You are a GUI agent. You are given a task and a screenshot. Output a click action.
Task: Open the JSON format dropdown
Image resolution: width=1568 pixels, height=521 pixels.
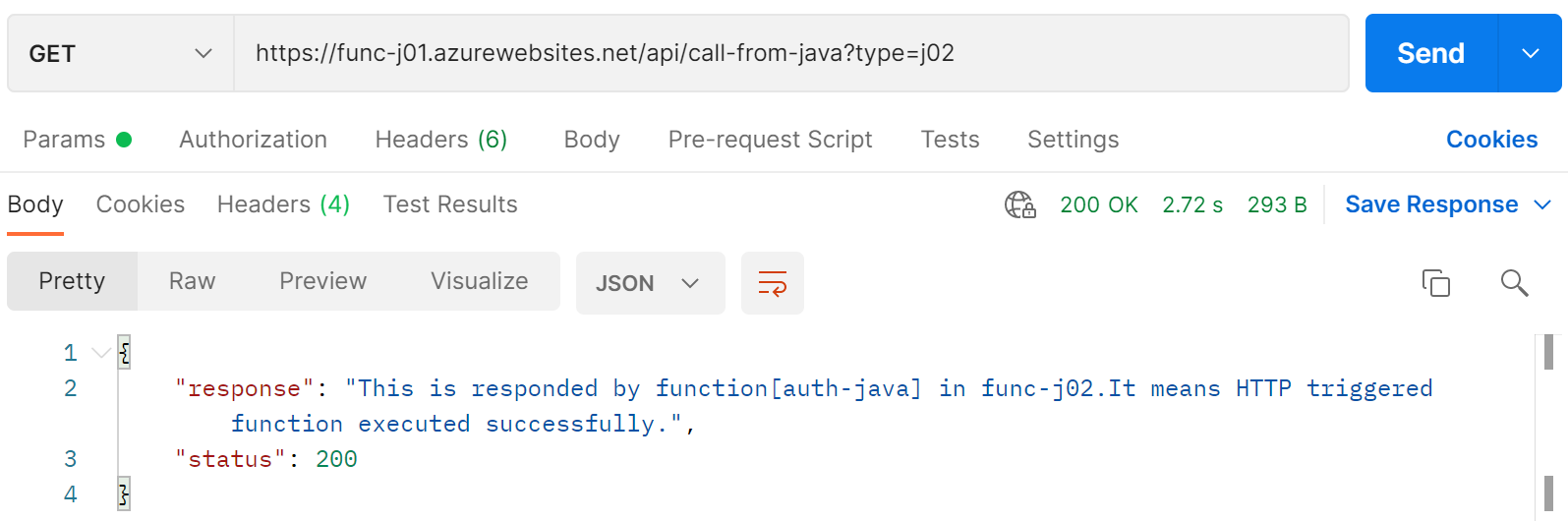[650, 283]
